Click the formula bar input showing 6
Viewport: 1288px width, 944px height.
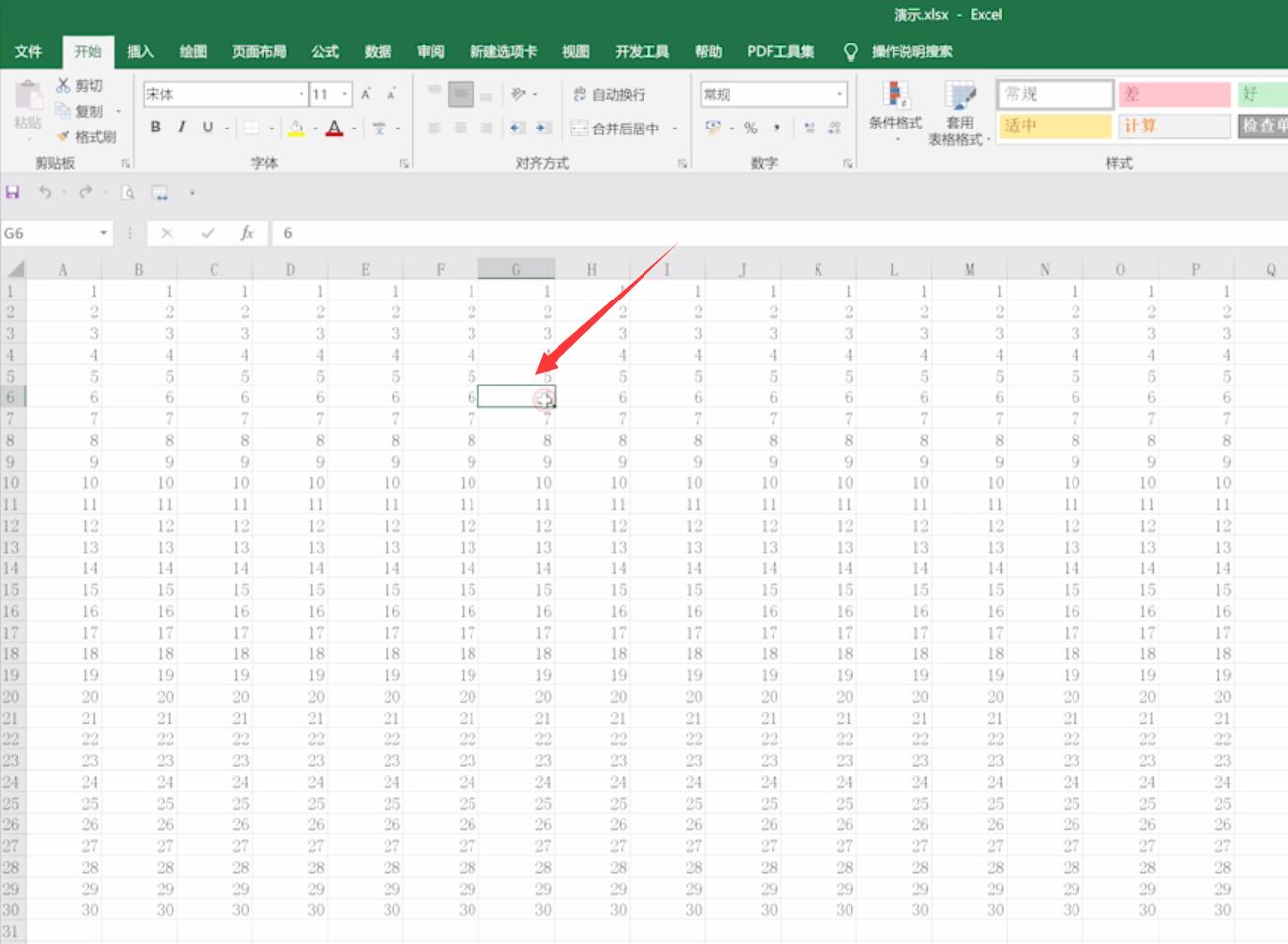point(780,233)
